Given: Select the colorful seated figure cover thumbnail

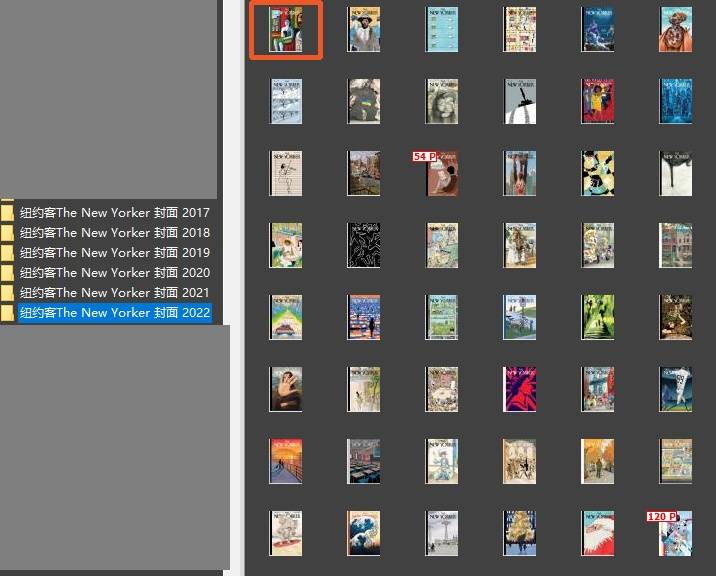Looking at the screenshot, I should (x=285, y=29).
